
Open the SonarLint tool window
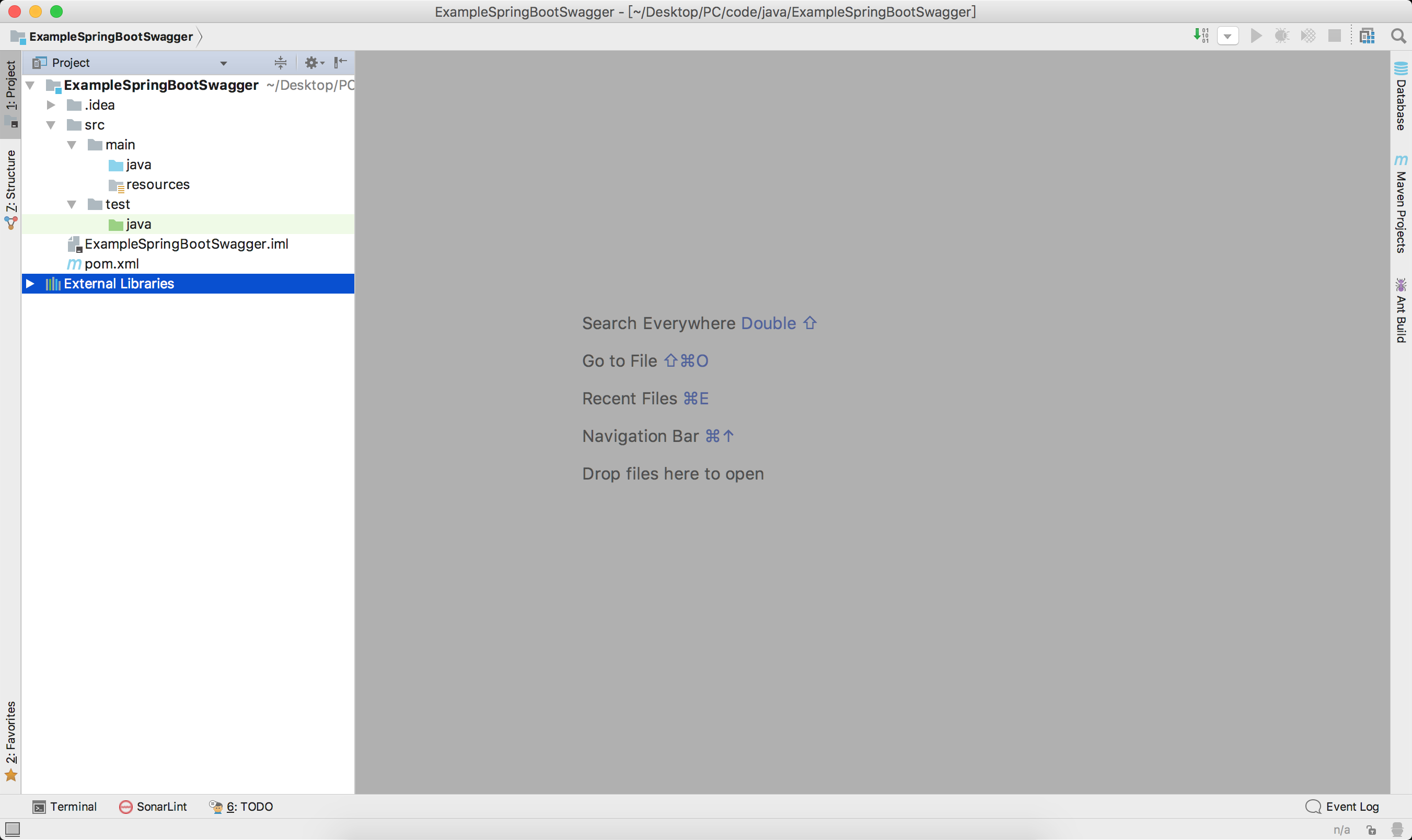coord(153,807)
